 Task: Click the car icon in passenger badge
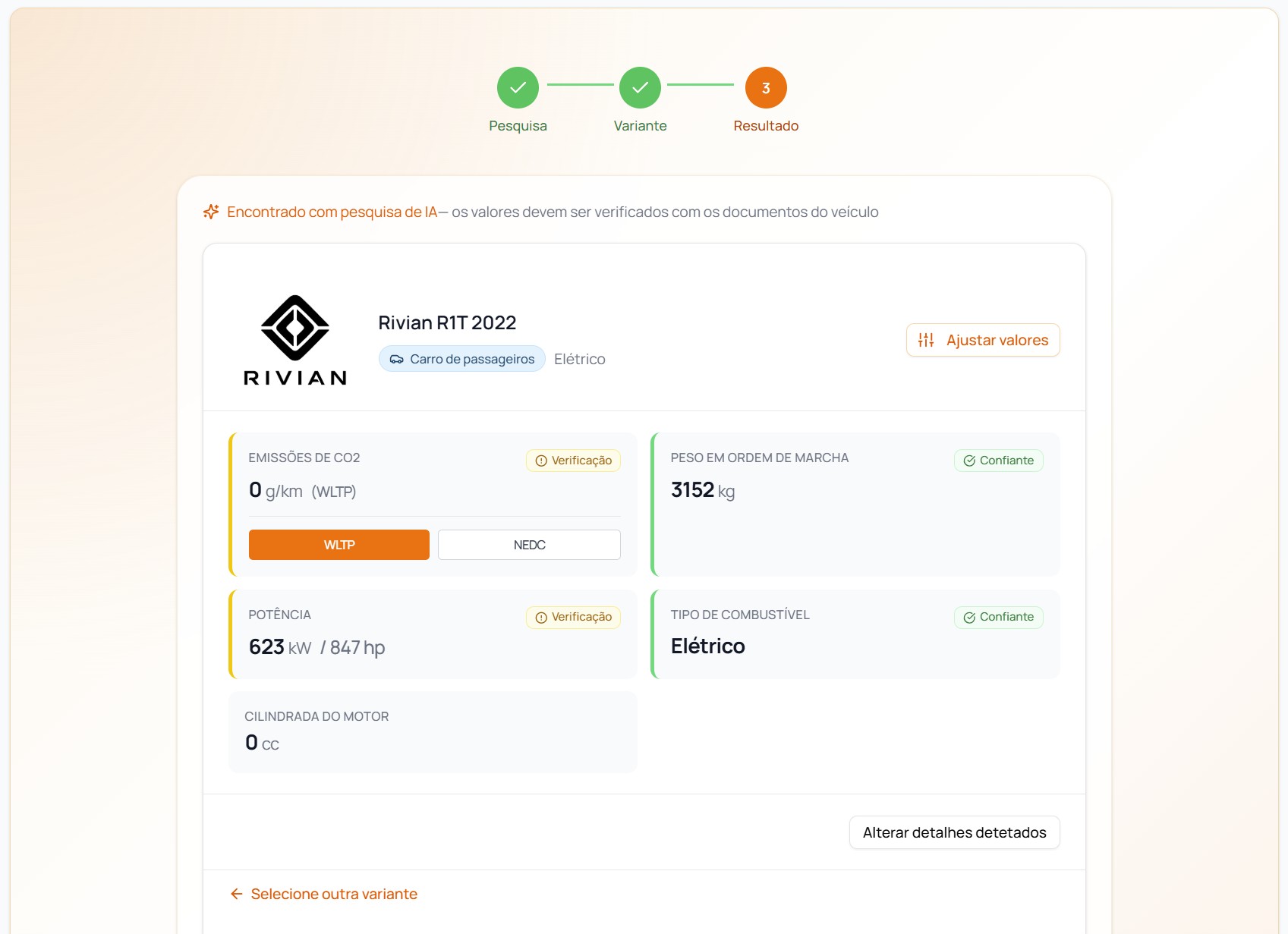click(397, 359)
